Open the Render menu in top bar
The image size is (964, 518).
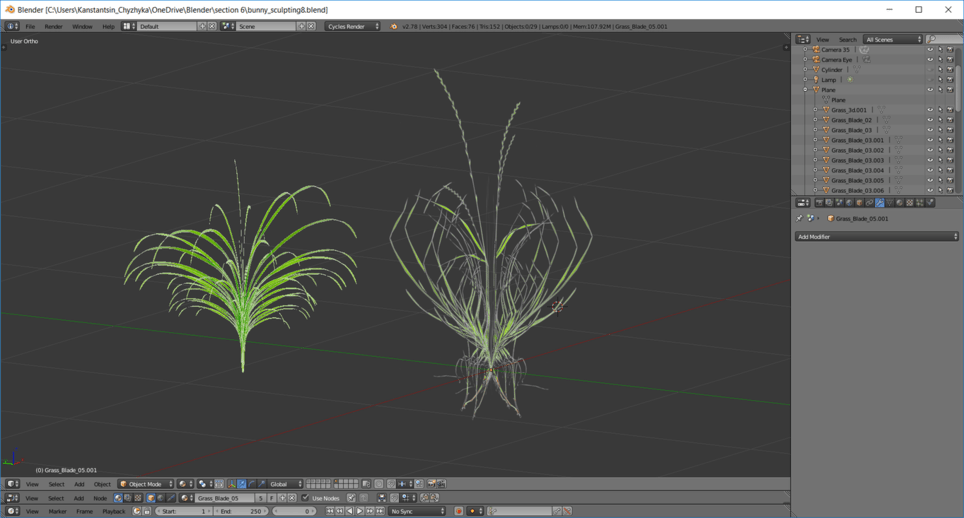(53, 26)
